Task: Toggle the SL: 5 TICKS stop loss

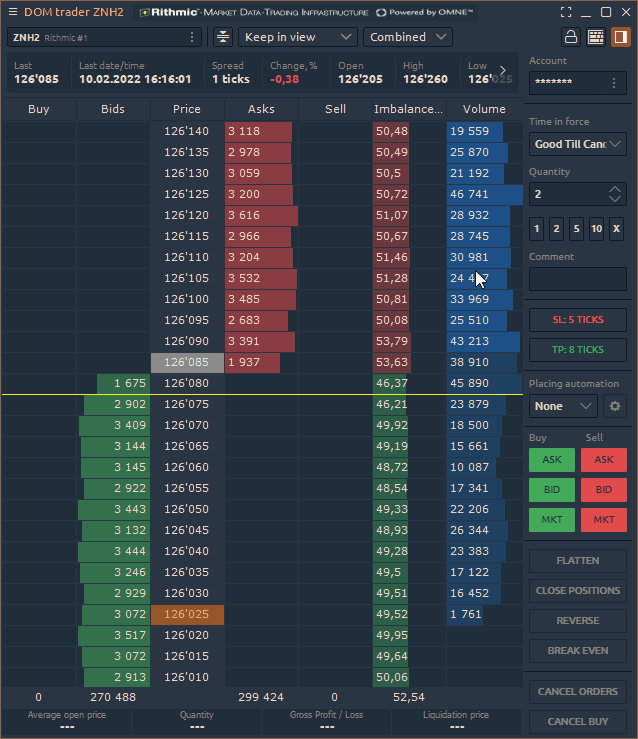Action: 577,320
